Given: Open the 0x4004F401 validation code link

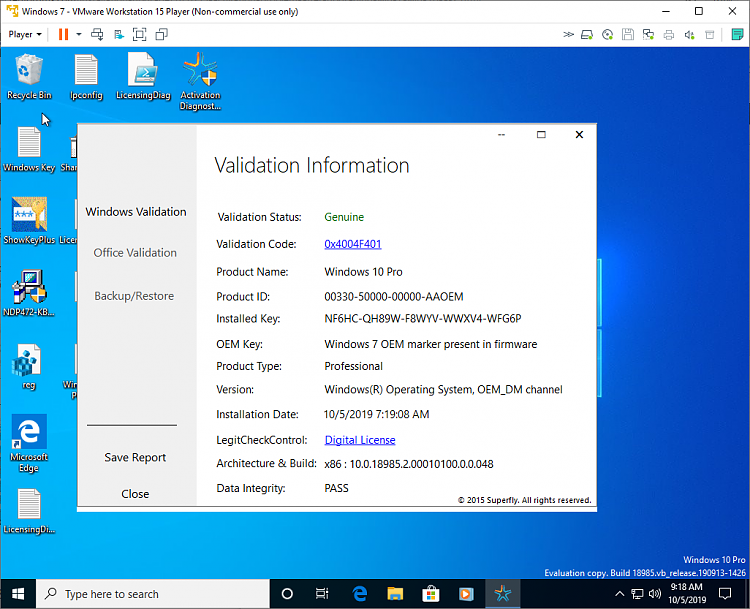Looking at the screenshot, I should click(x=353, y=244).
